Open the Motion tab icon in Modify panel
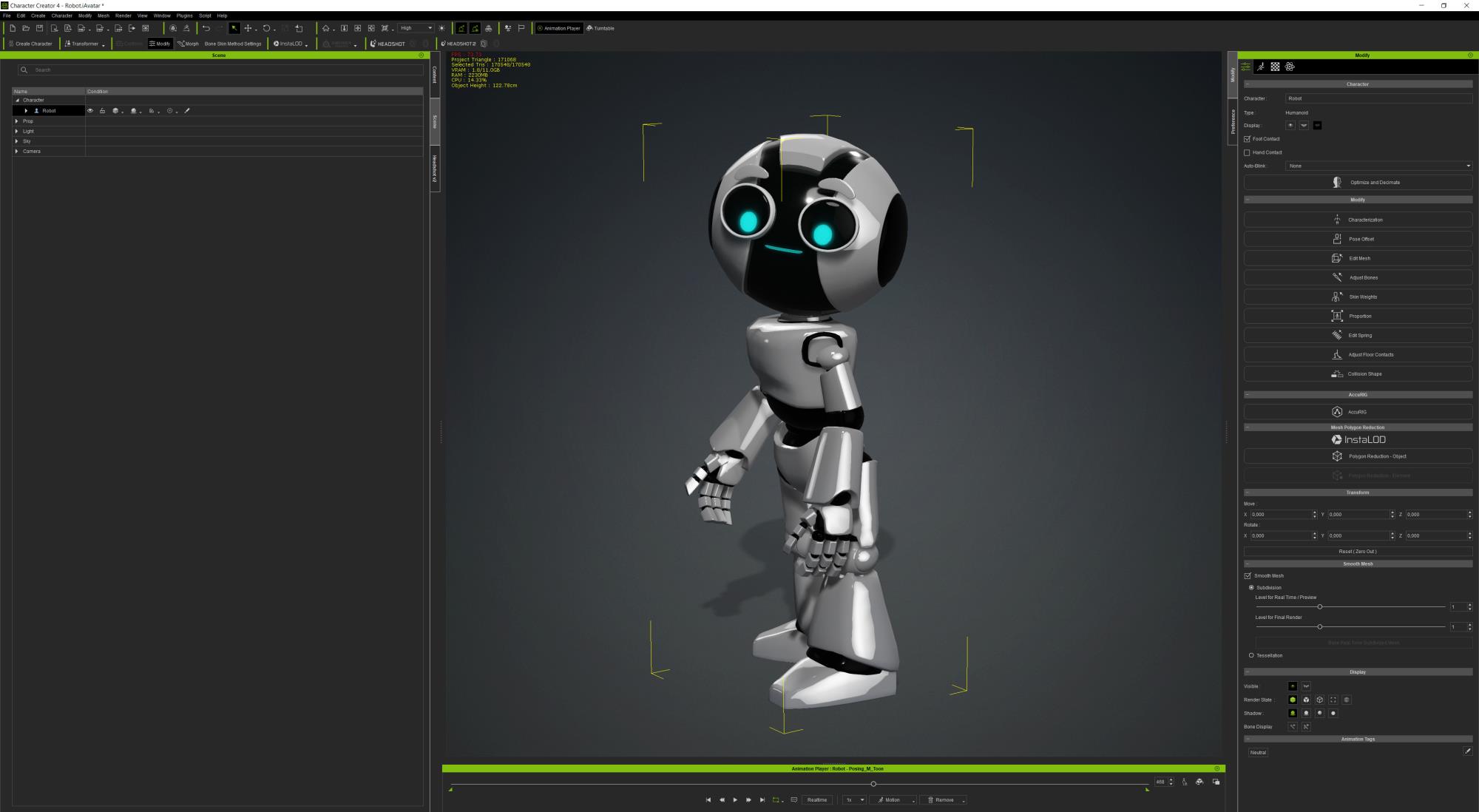The image size is (1479, 812). 1261,67
